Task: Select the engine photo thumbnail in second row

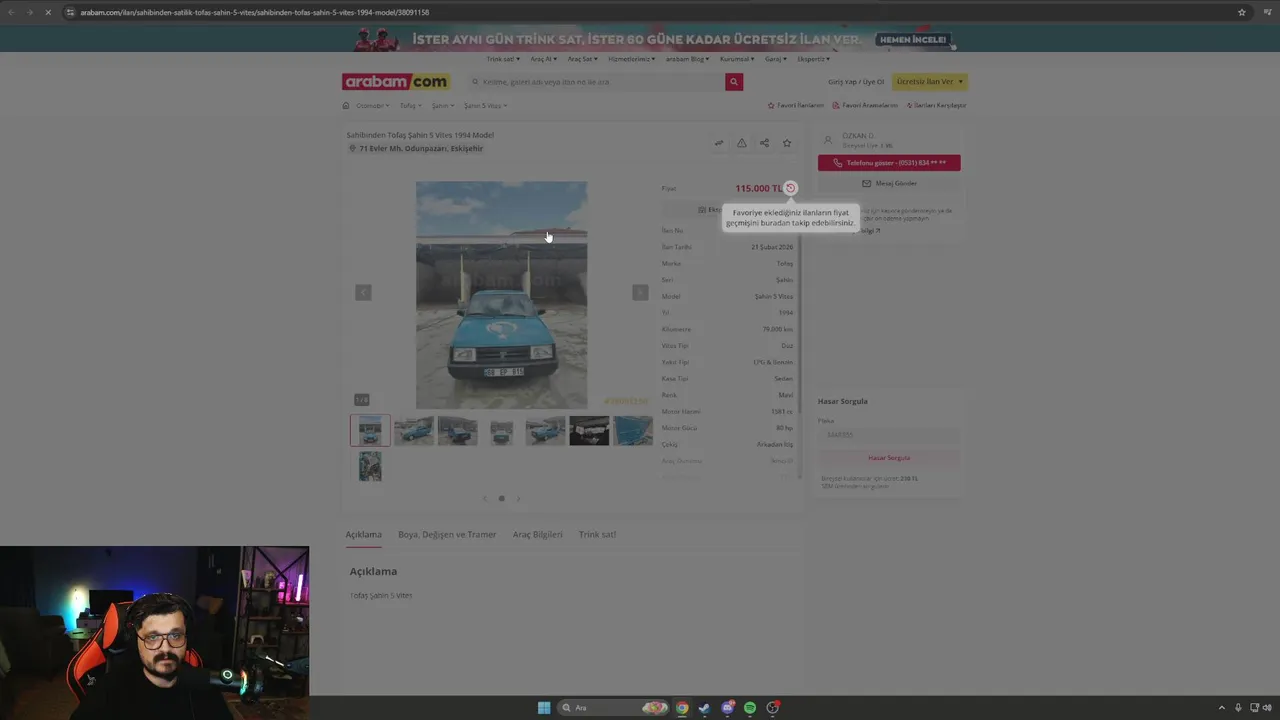Action: 370,466
